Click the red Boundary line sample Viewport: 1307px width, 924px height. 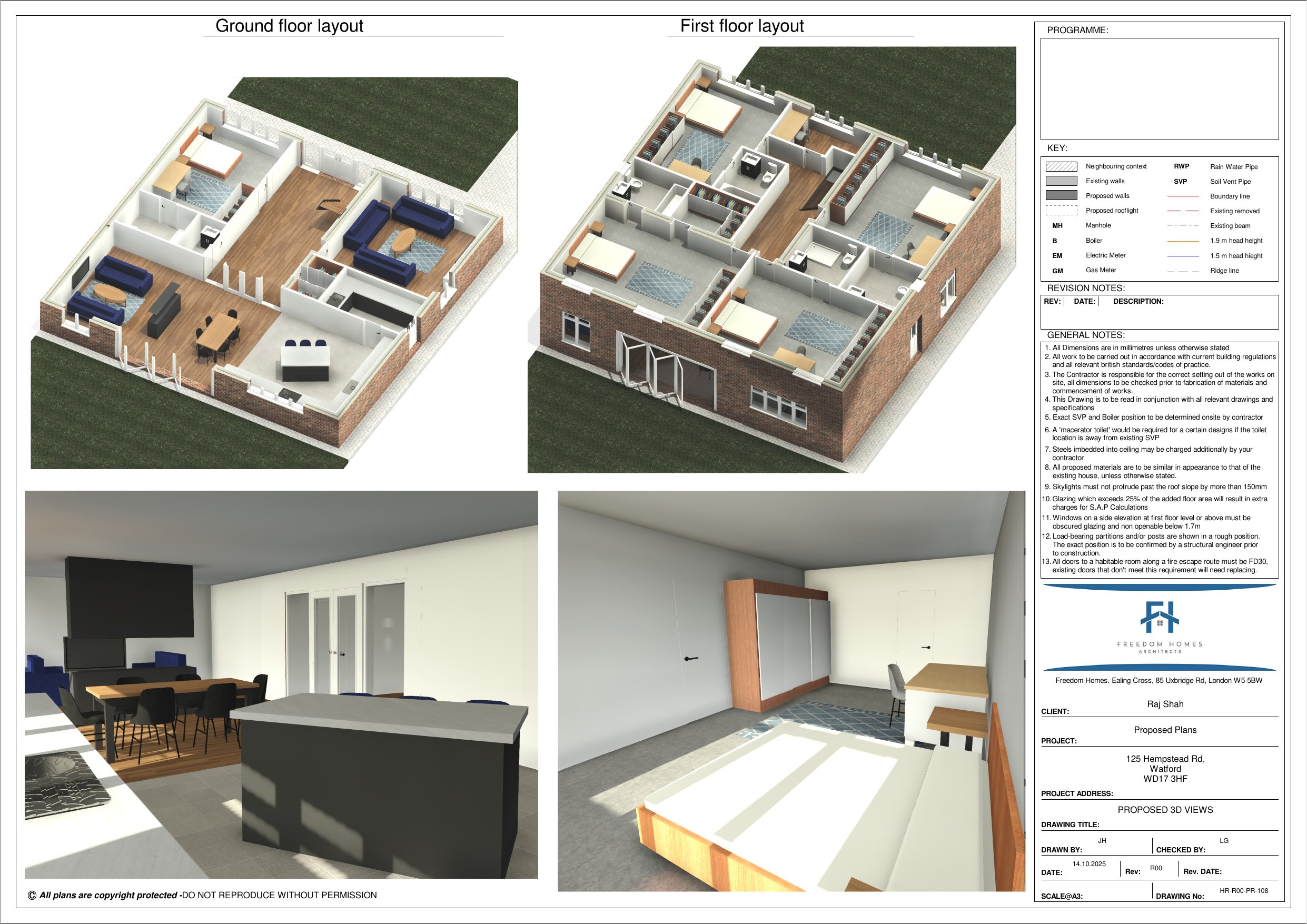(x=1182, y=196)
